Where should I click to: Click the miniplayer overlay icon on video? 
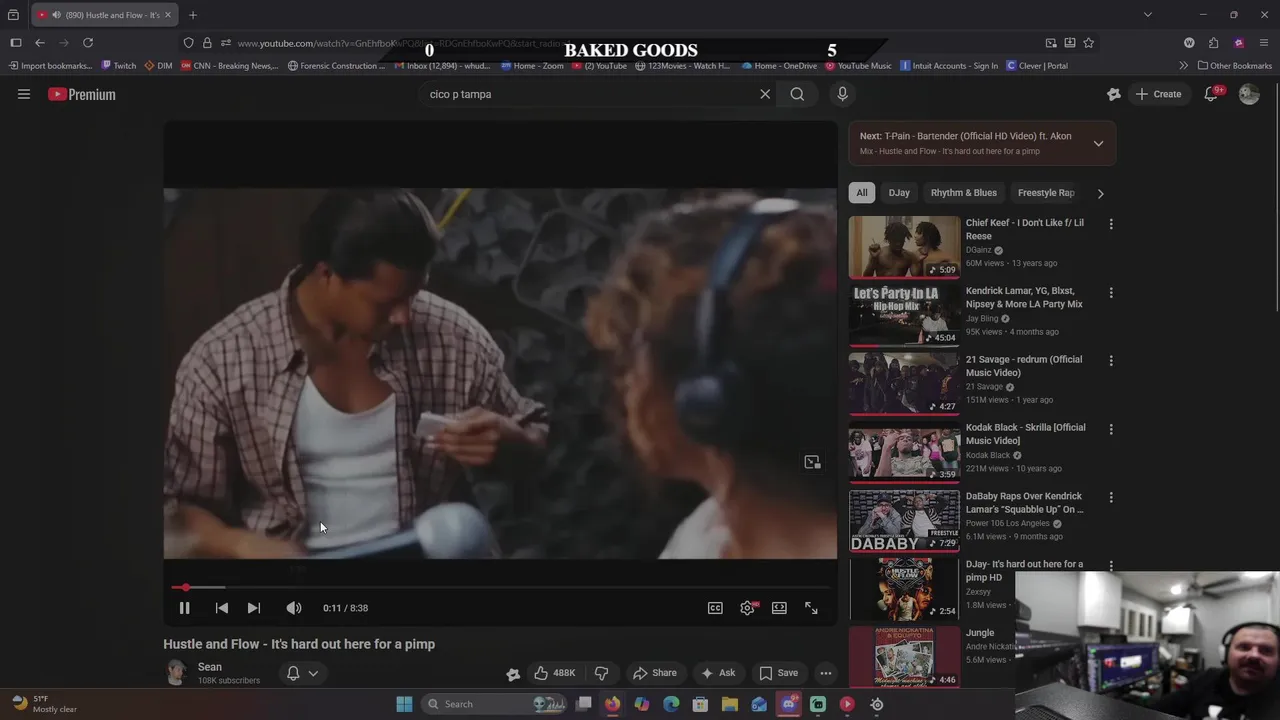click(812, 462)
